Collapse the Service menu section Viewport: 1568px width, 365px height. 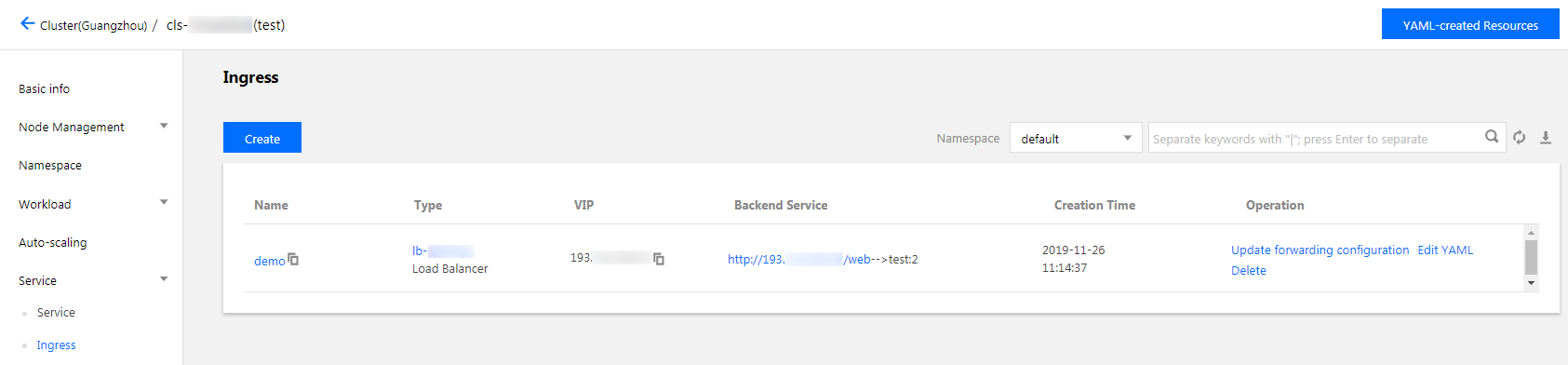point(164,278)
